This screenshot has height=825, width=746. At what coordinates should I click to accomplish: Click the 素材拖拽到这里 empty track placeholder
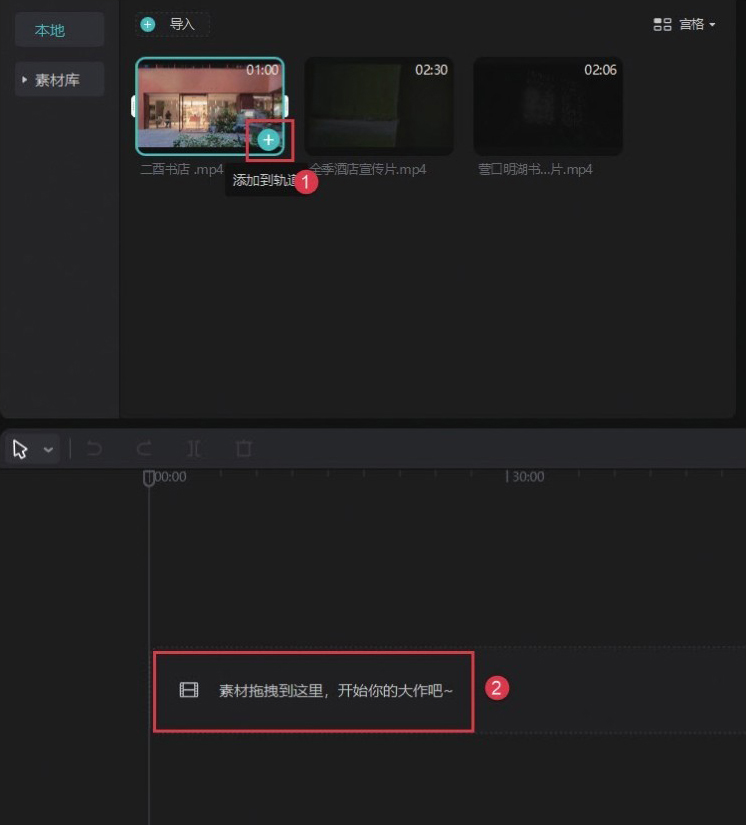(x=314, y=690)
